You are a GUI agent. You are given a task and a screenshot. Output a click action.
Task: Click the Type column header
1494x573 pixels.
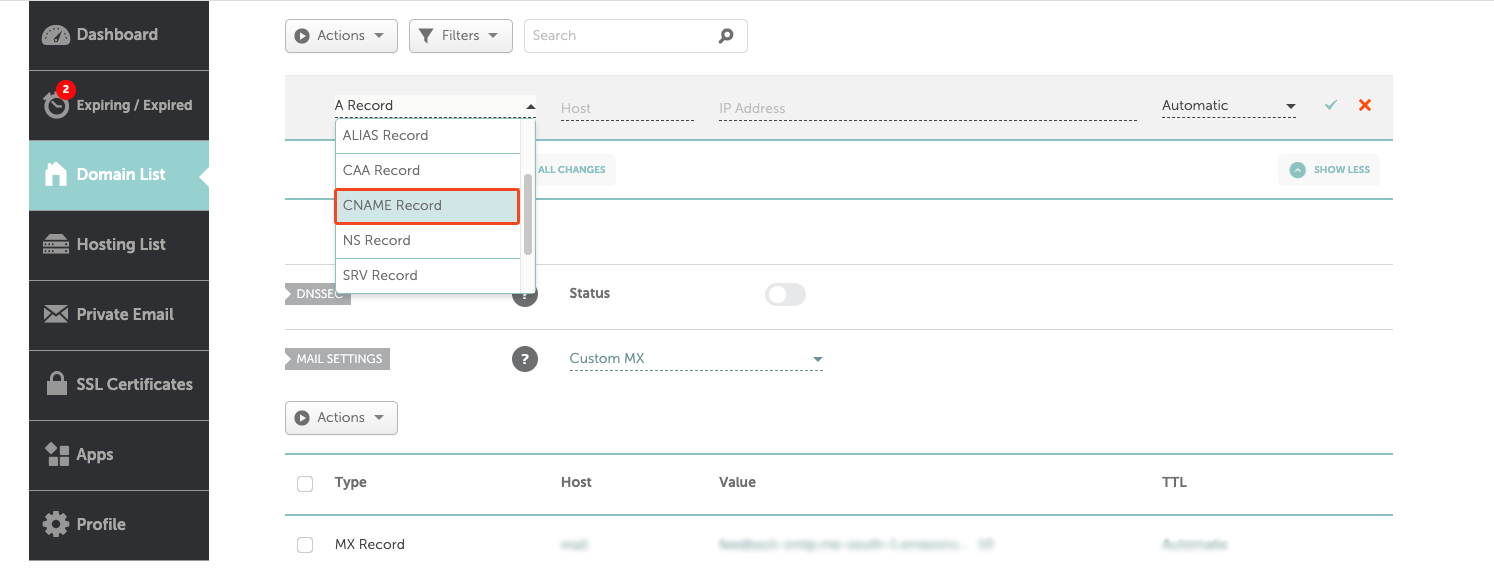point(351,483)
